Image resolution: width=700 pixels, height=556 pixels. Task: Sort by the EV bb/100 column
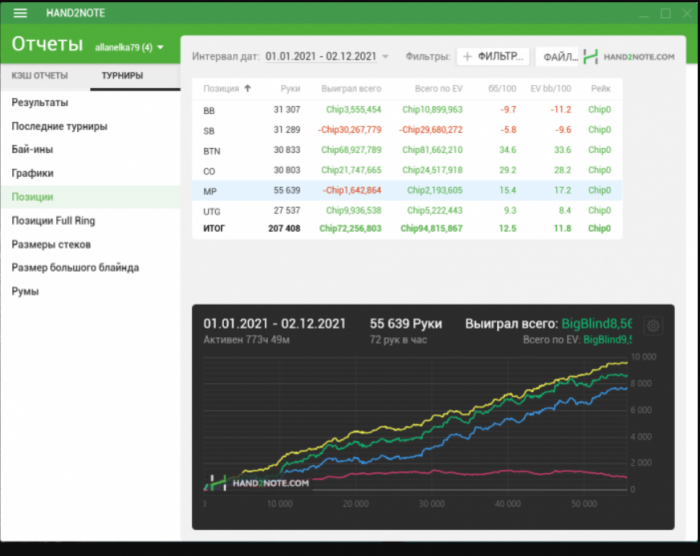550,88
